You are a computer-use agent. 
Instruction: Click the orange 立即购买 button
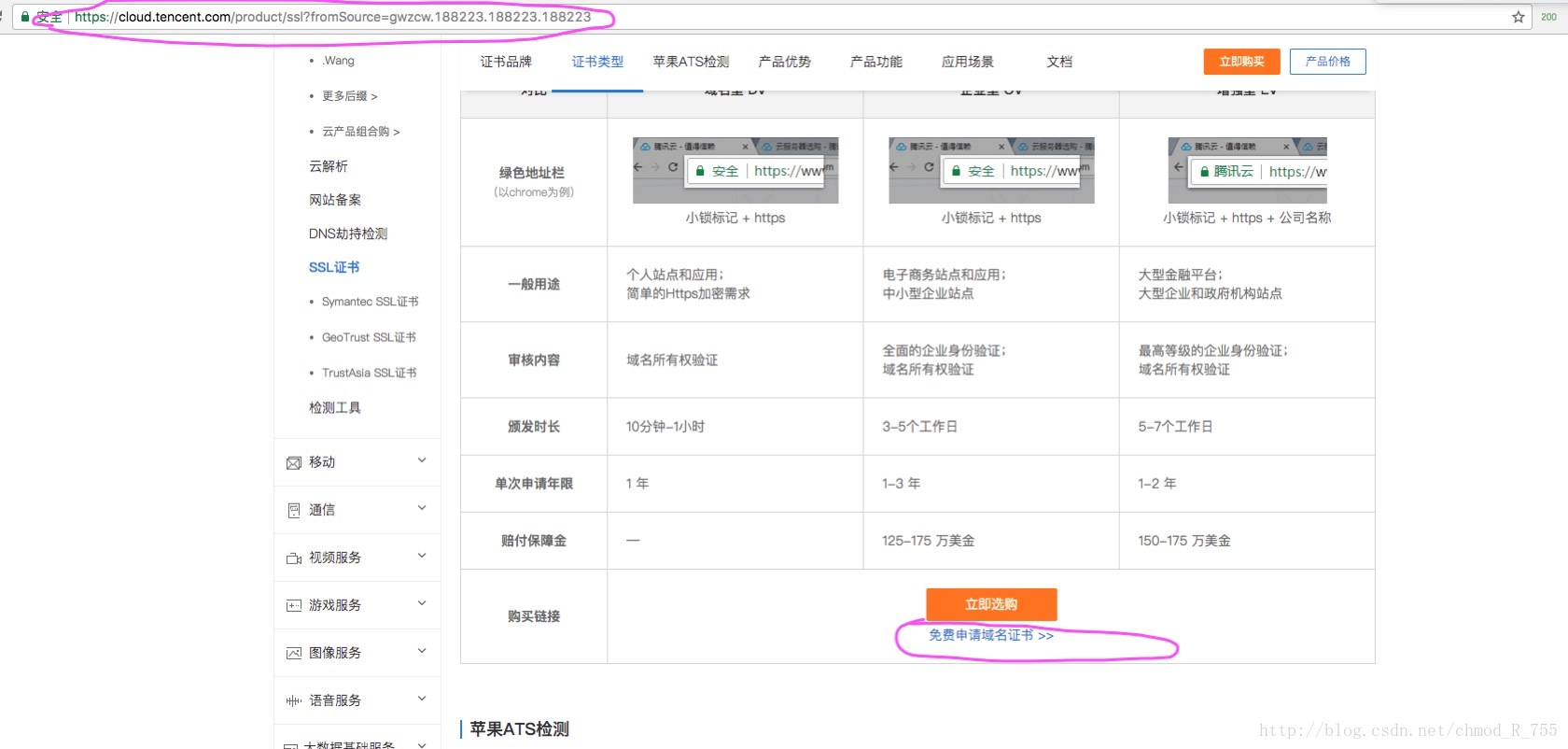(x=1241, y=62)
